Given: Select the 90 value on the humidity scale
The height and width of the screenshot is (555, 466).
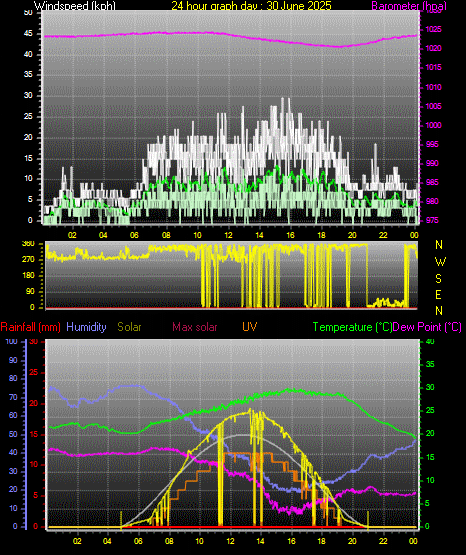Looking at the screenshot, I should [13, 360].
